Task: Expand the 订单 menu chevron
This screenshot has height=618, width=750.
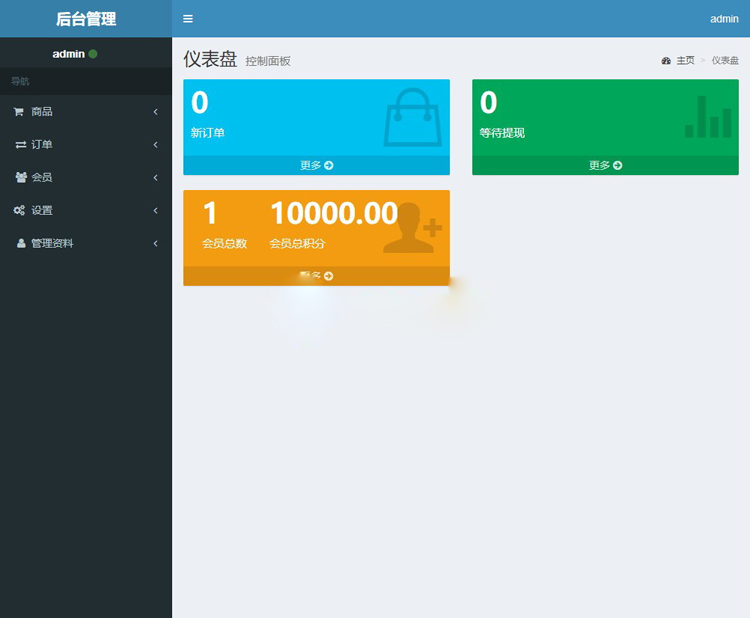Action: point(155,145)
